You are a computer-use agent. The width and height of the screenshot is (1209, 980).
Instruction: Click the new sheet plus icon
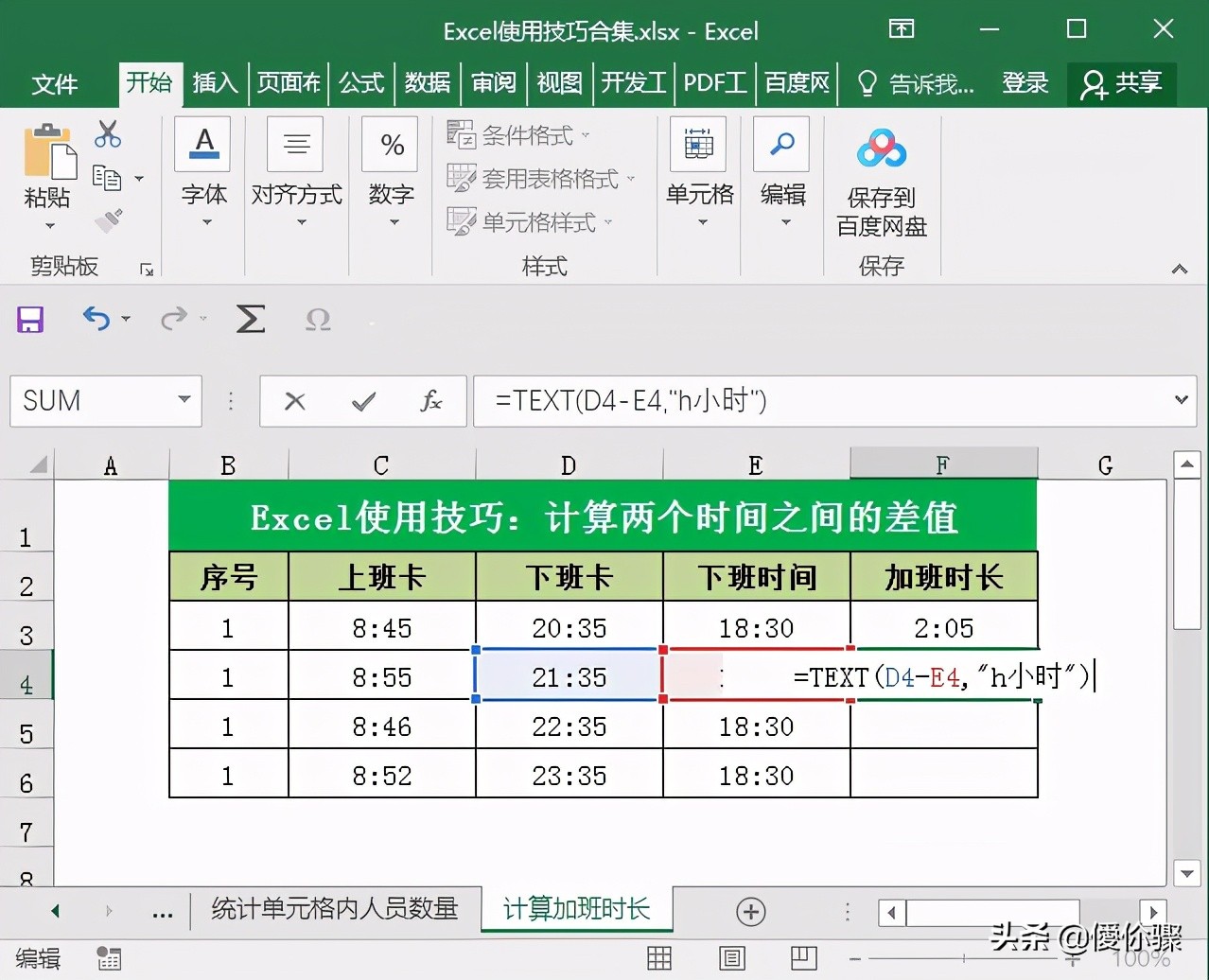751,912
